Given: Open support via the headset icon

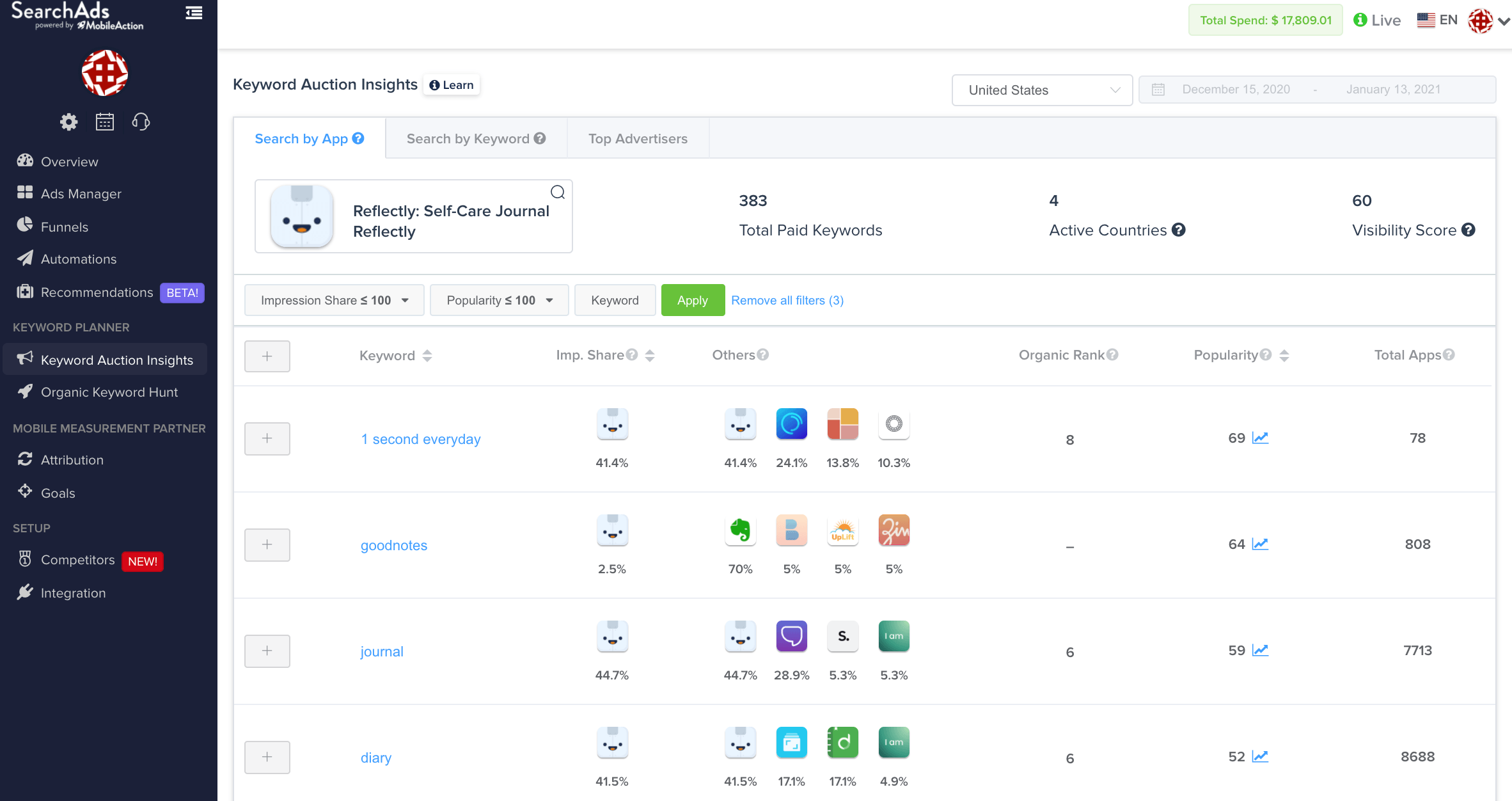Looking at the screenshot, I should click(141, 122).
